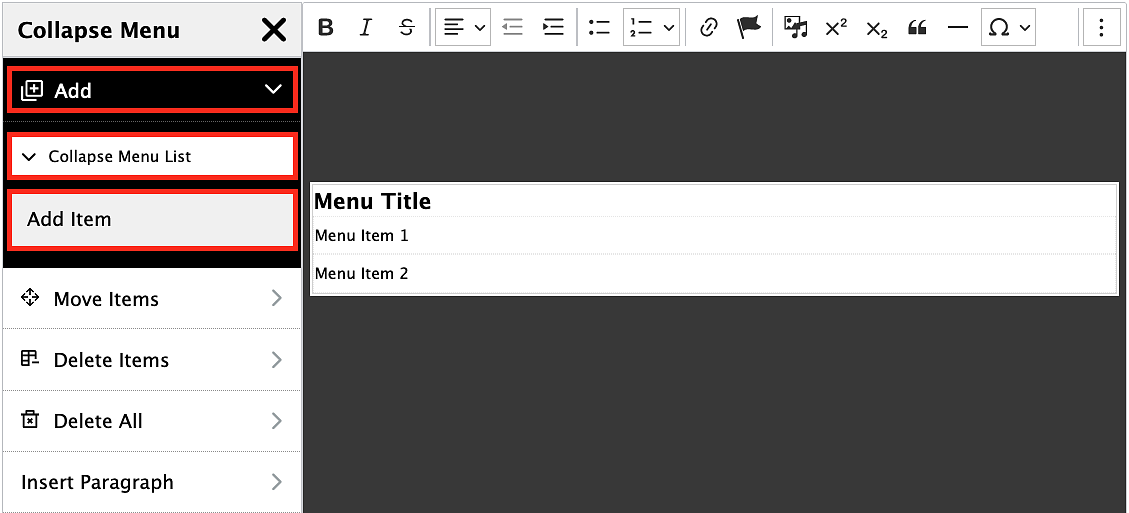Viewport: 1129px width, 513px height.
Task: Click the Add Item button
Action: point(151,219)
